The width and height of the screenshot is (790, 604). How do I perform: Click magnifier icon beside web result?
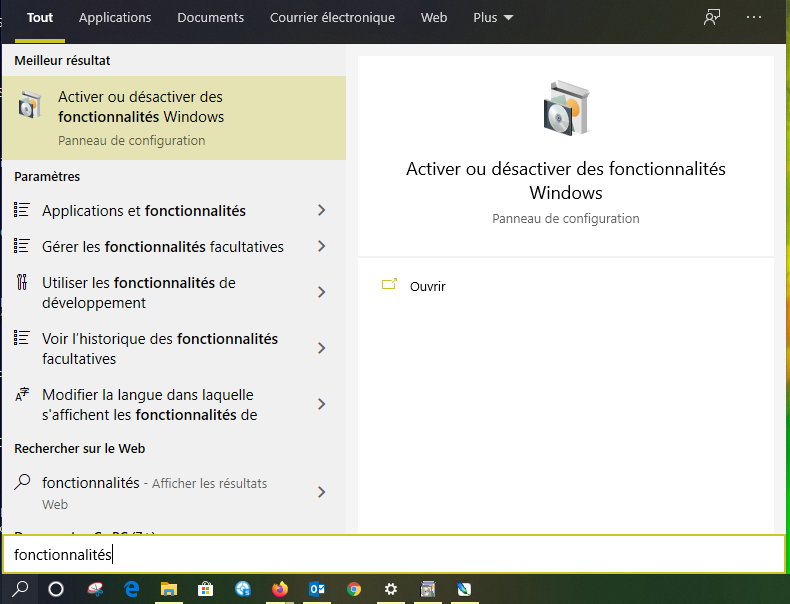22,483
